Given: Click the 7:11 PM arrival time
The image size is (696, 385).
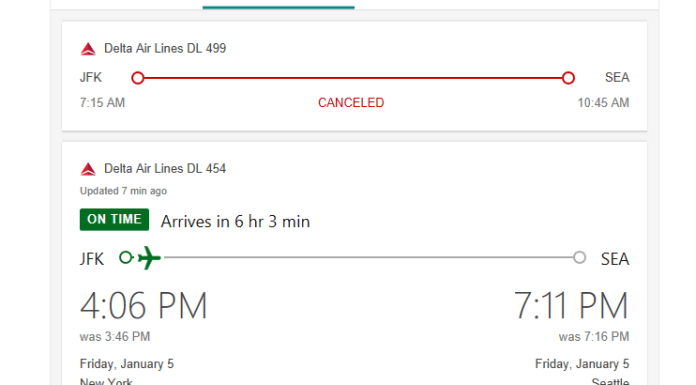Looking at the screenshot, I should coord(571,306).
